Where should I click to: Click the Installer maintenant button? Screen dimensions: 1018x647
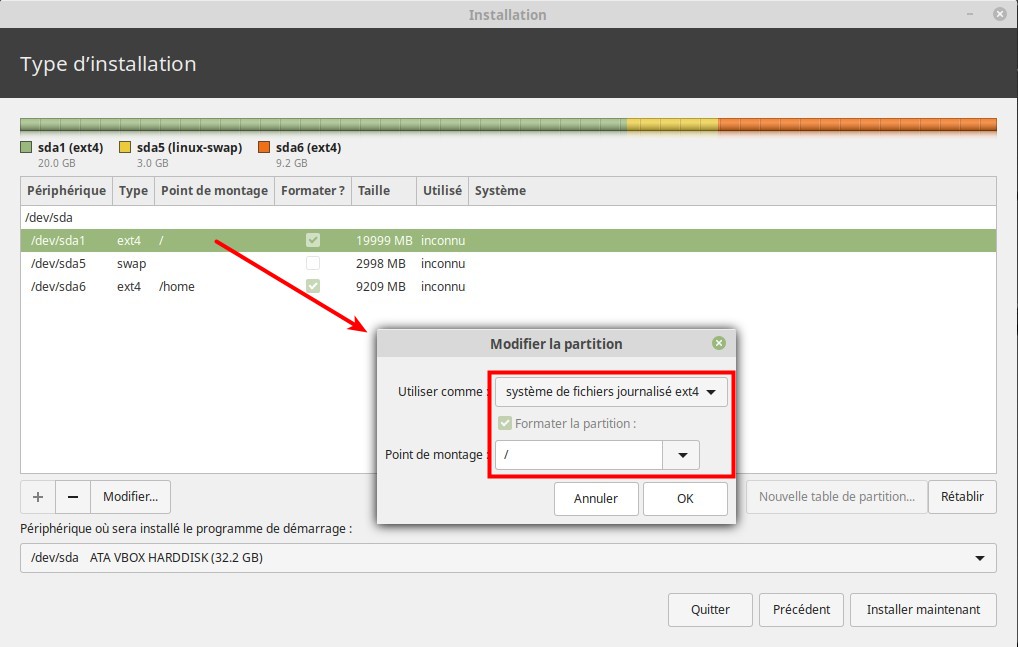[923, 609]
